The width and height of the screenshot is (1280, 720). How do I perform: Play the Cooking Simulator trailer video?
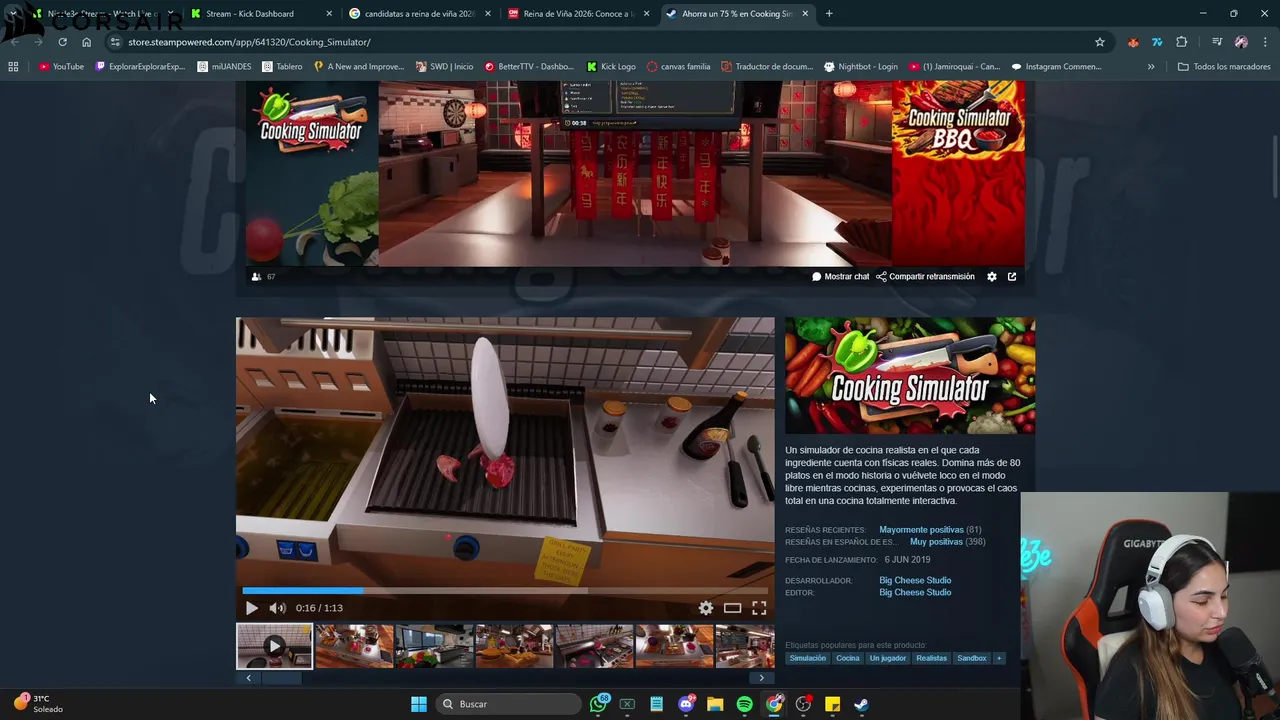click(x=251, y=608)
